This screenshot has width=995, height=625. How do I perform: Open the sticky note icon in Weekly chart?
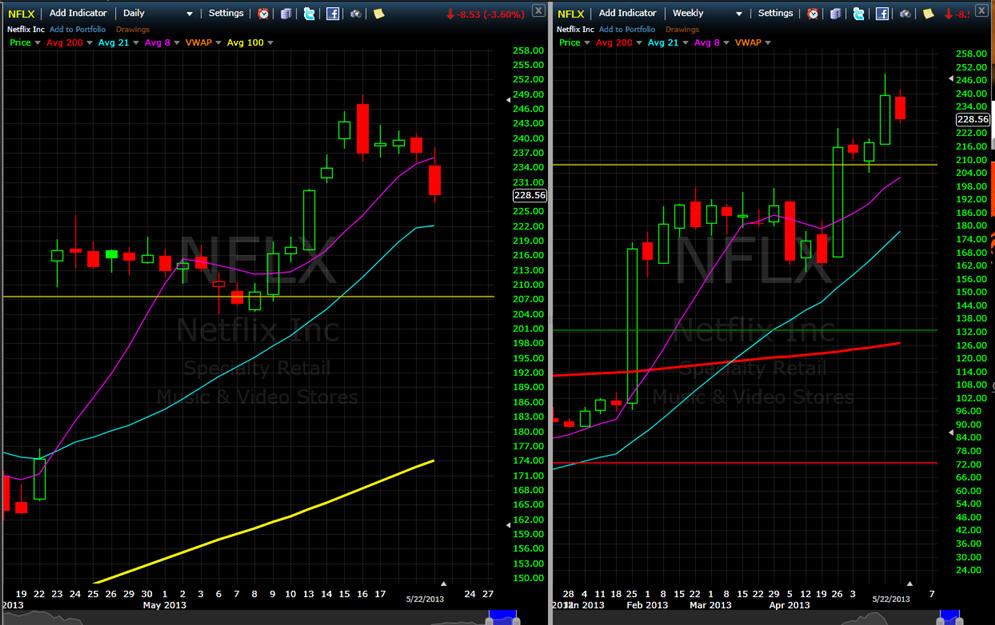click(928, 13)
